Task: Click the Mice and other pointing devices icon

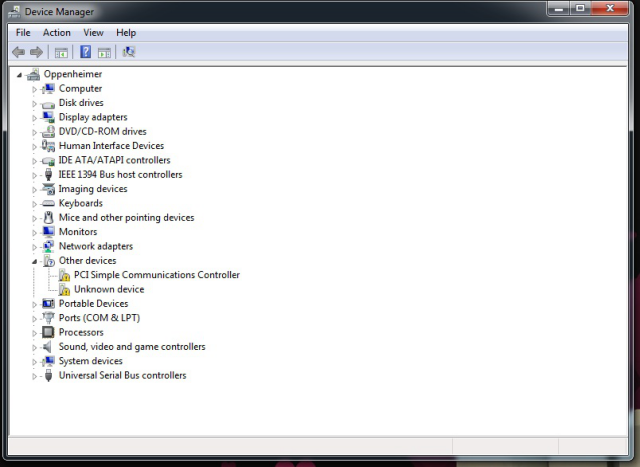Action: [x=48, y=218]
